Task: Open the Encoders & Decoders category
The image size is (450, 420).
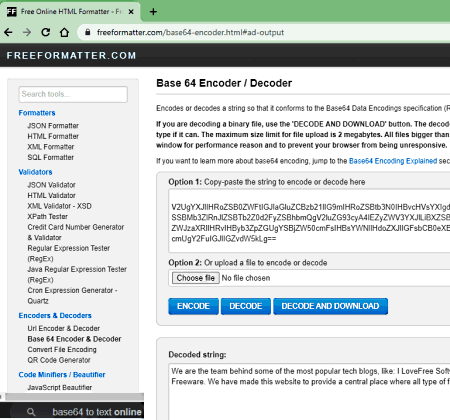Action: (x=55, y=316)
